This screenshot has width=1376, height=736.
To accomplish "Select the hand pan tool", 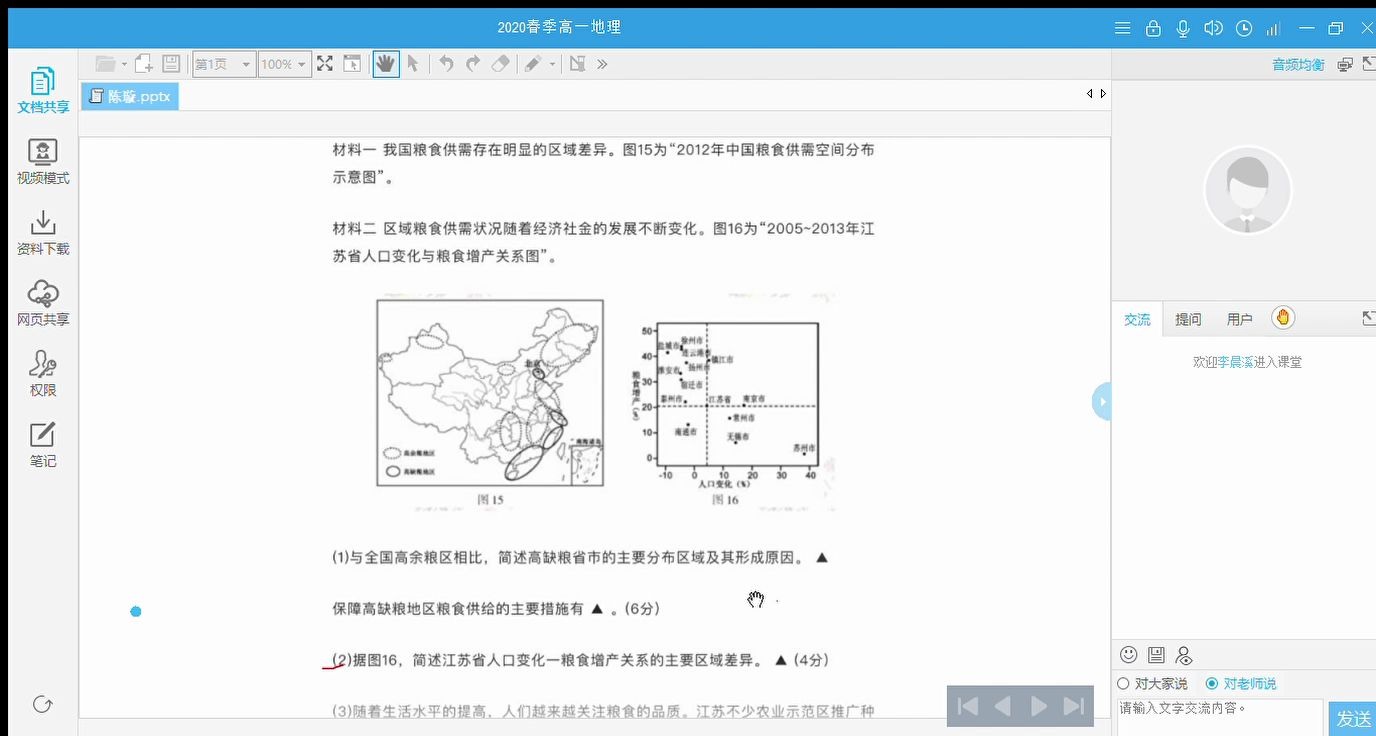I will [x=385, y=64].
